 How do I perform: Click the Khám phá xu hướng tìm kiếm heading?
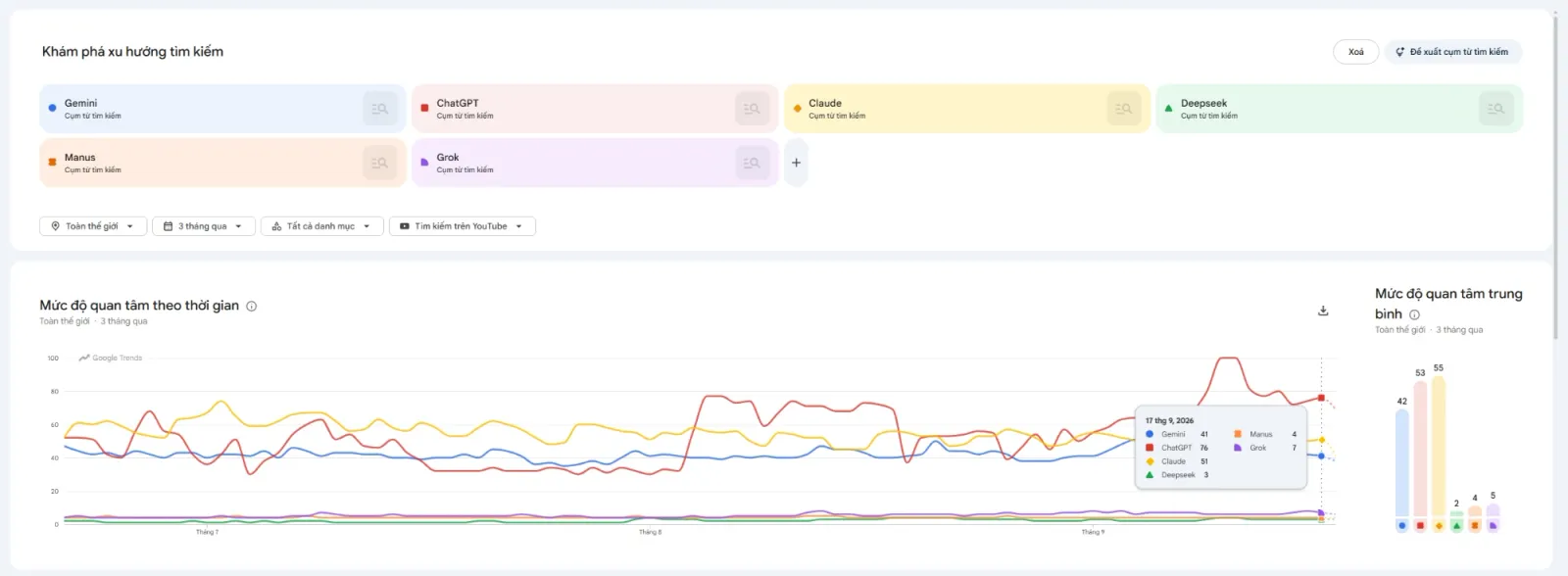[x=132, y=52]
